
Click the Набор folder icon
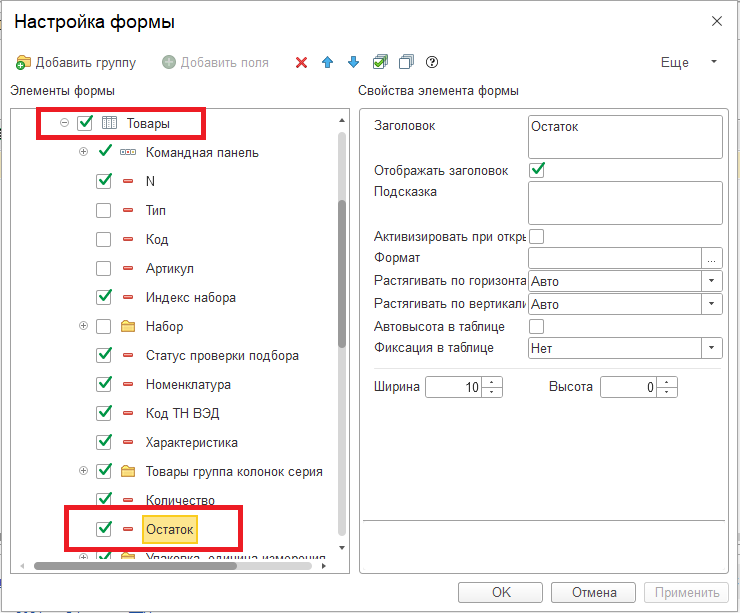click(x=128, y=326)
